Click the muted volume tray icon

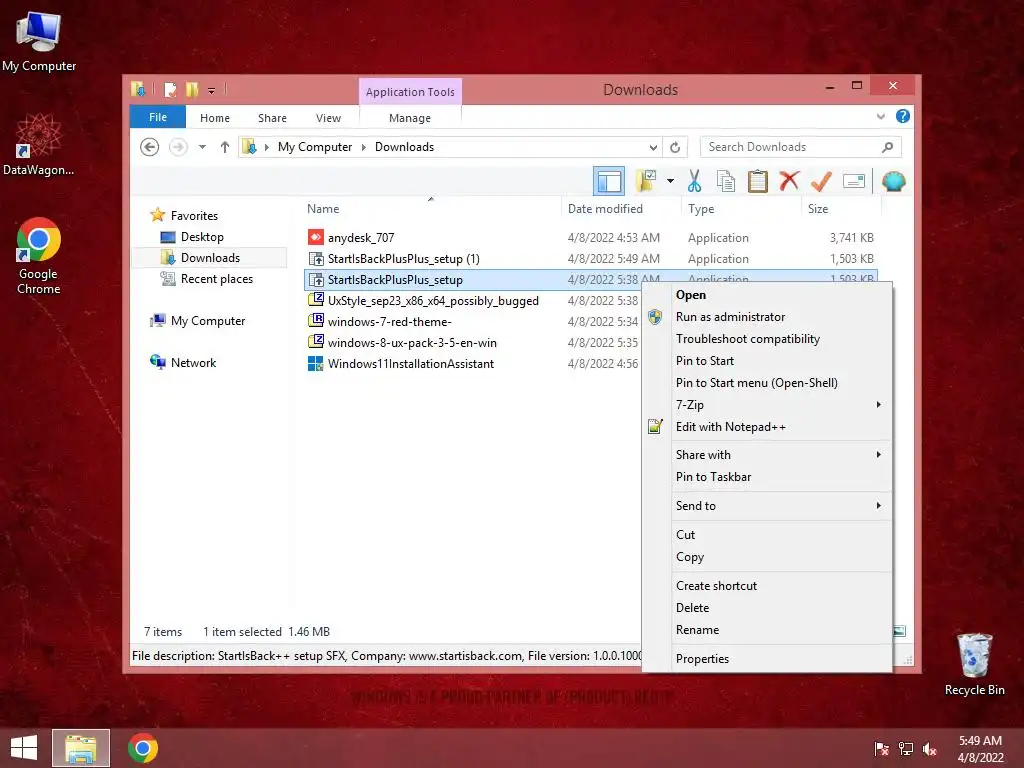coord(930,749)
